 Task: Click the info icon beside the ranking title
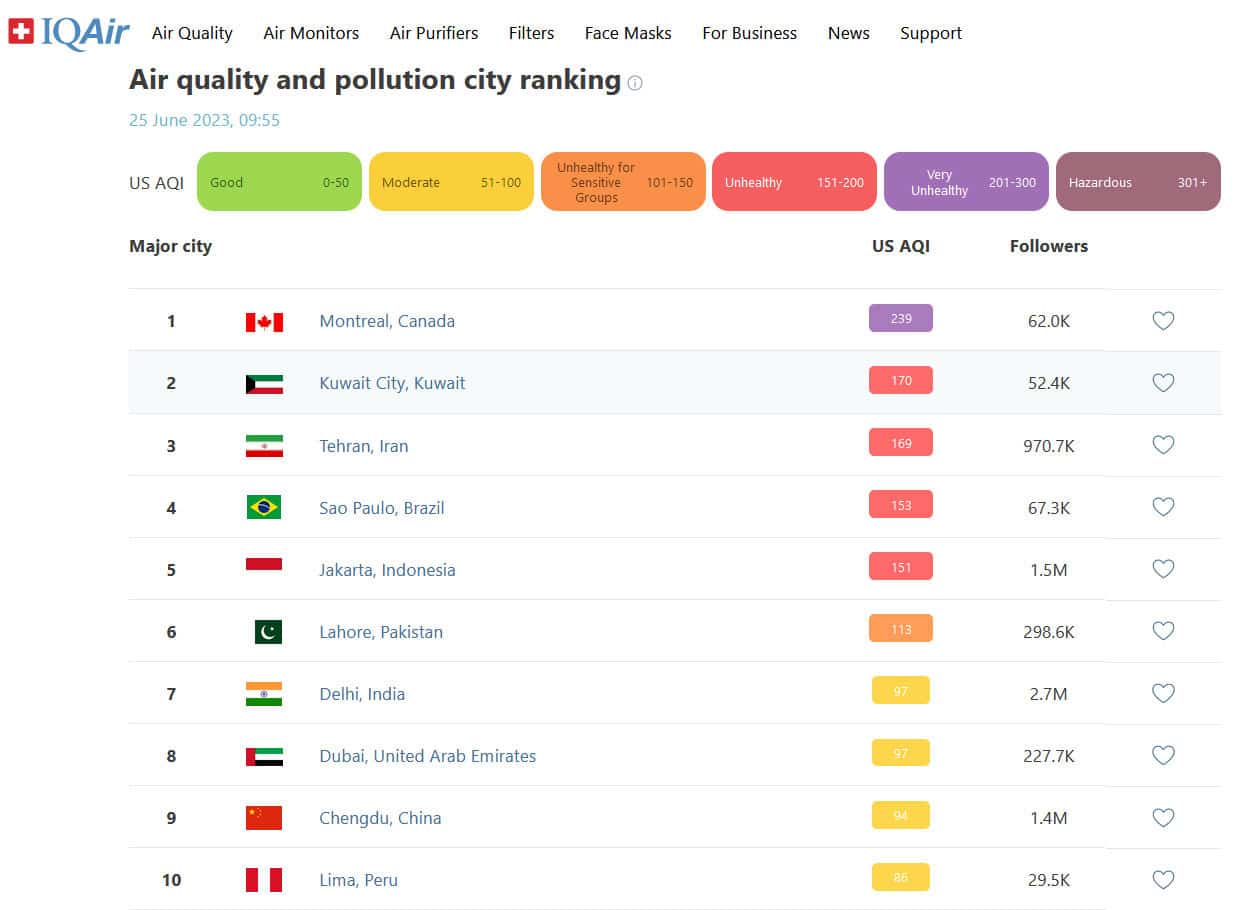tap(636, 84)
